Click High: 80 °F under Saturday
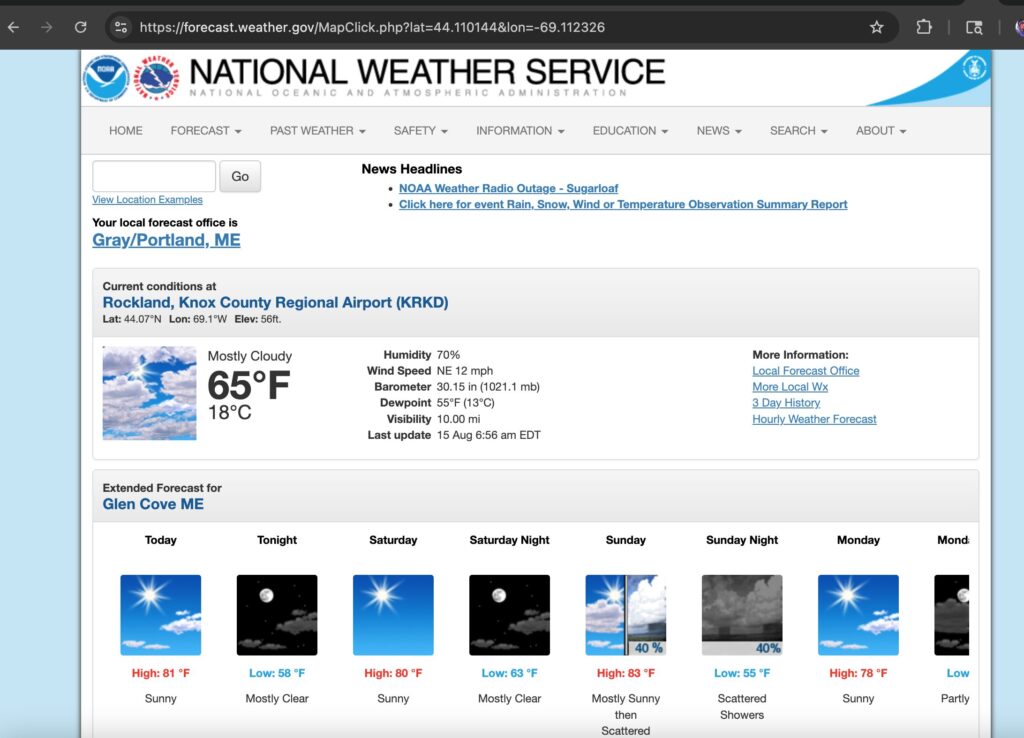The height and width of the screenshot is (738, 1024). click(x=393, y=673)
